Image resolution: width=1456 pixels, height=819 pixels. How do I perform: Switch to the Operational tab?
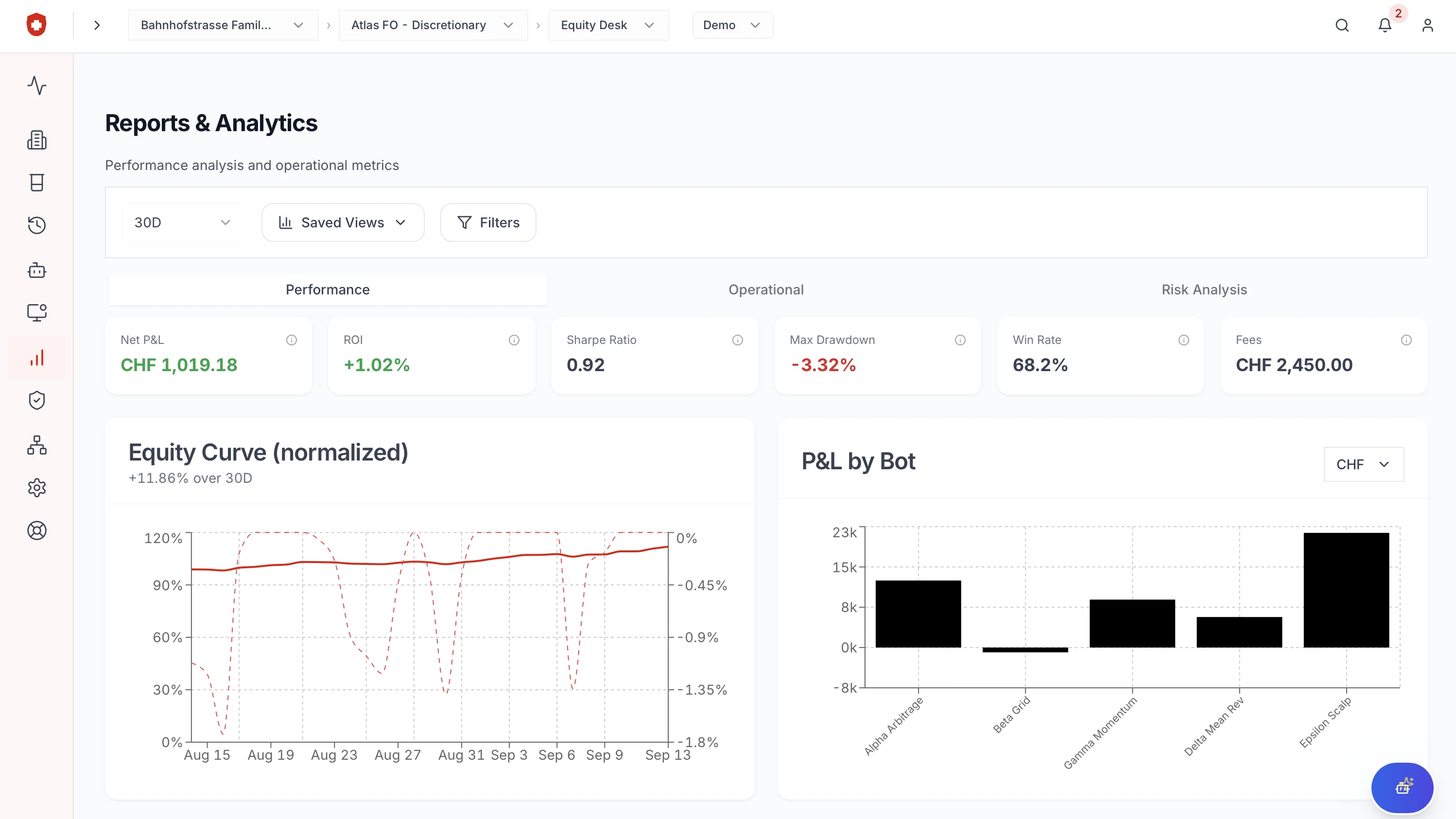(x=765, y=290)
